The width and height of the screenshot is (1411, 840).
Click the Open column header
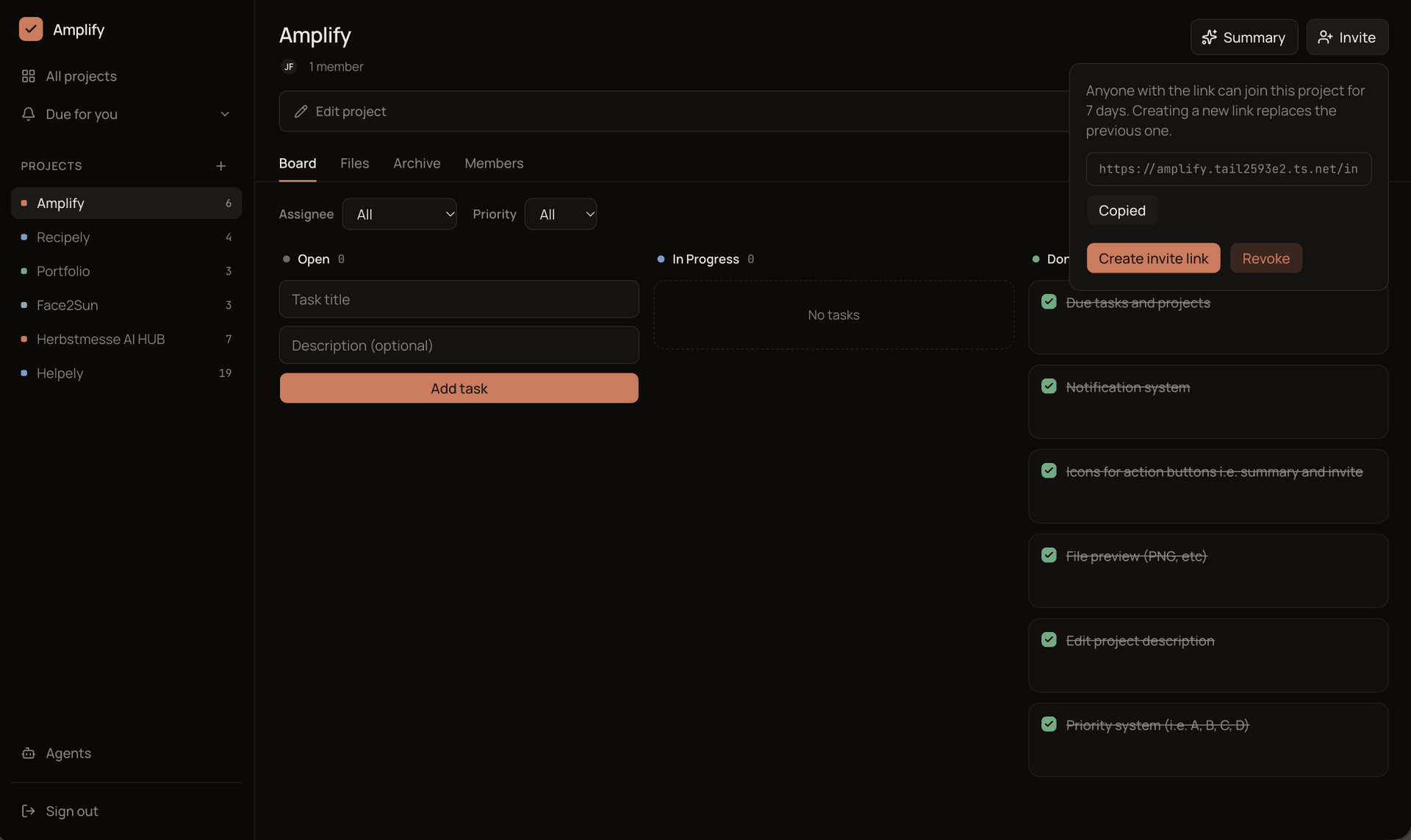point(314,259)
